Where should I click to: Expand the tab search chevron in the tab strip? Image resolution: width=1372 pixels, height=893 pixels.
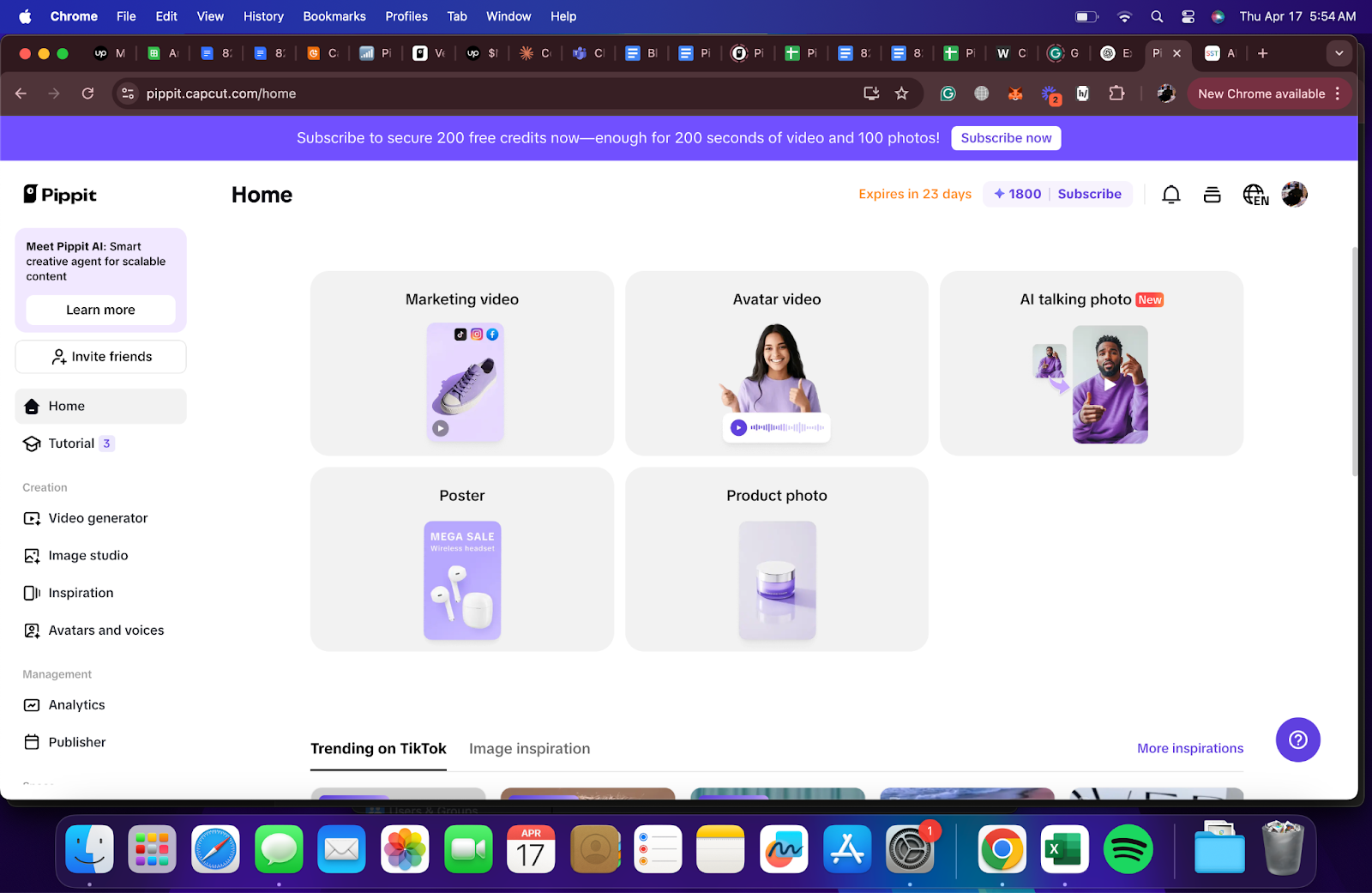[1338, 53]
